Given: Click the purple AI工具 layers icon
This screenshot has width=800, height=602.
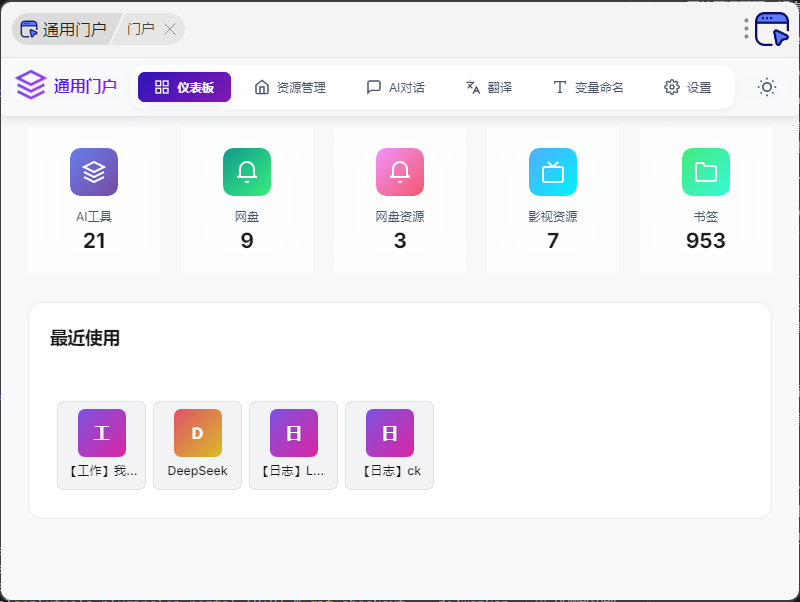Looking at the screenshot, I should pos(94,172).
